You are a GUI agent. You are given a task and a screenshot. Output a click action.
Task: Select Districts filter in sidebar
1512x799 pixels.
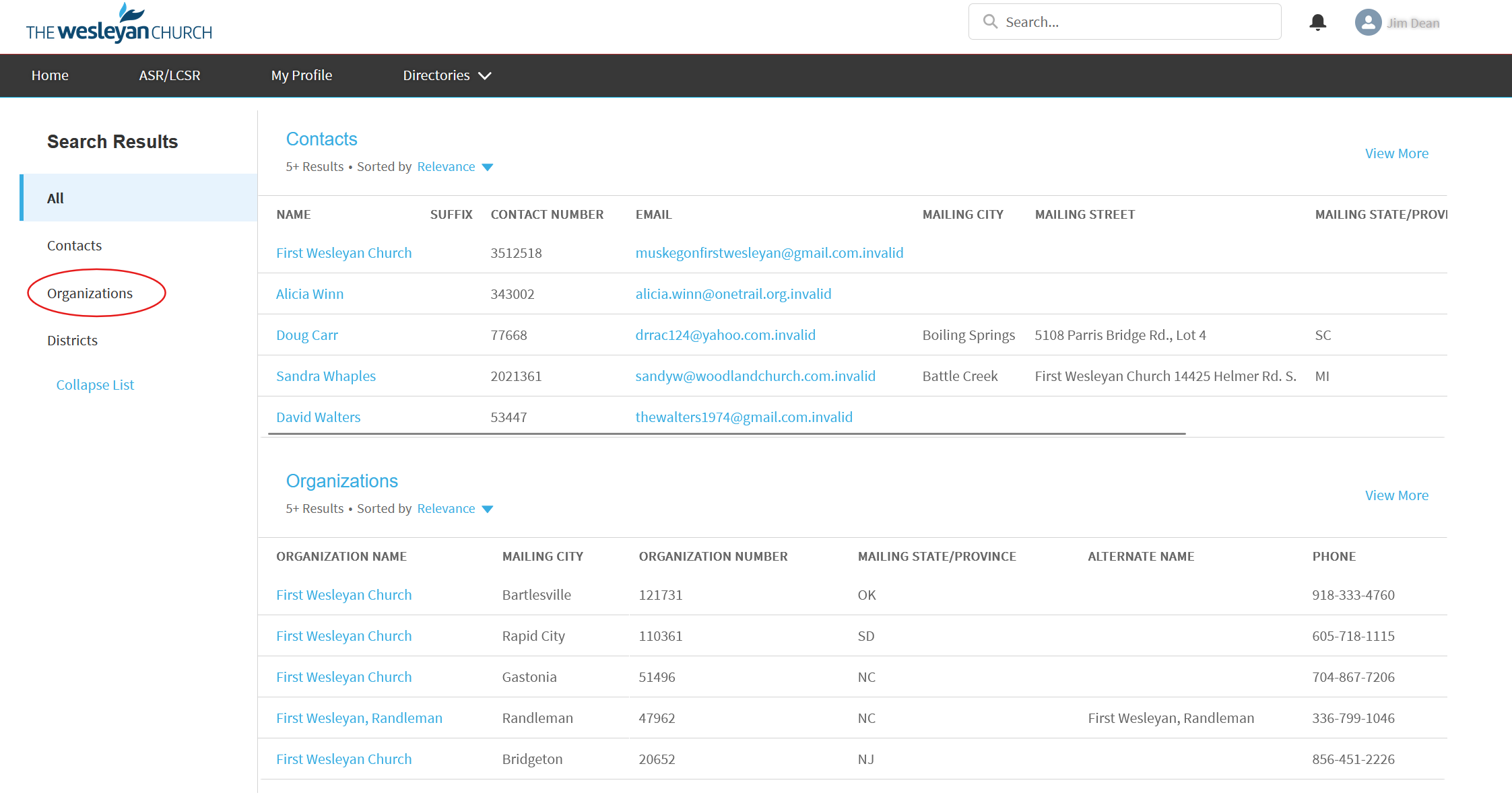[x=72, y=341]
